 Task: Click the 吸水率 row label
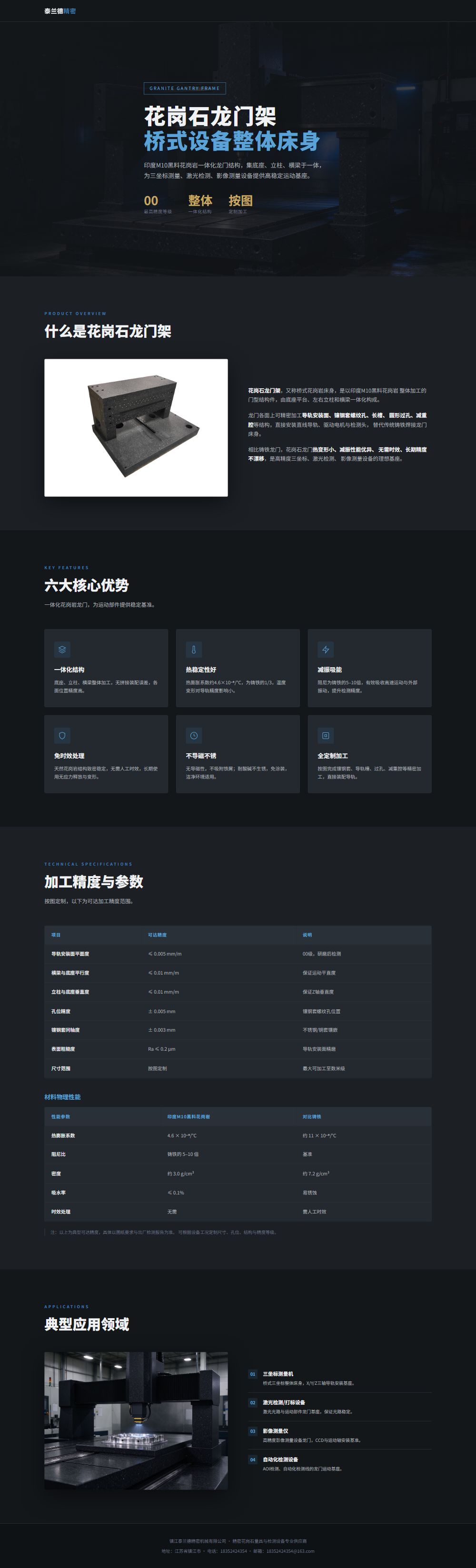point(59,1193)
